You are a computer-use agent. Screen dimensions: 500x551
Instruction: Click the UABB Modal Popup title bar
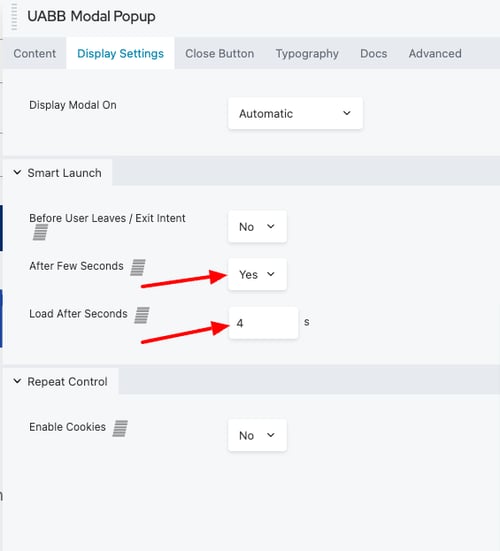click(91, 17)
